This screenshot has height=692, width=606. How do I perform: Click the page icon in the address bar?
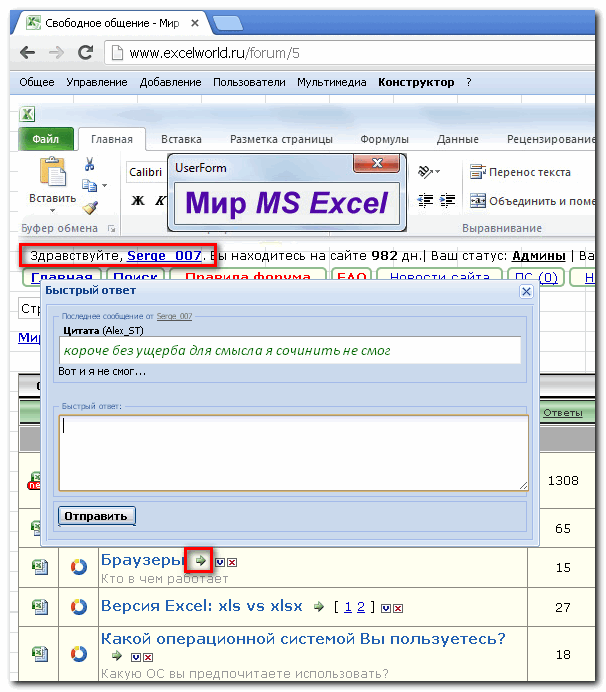[x=117, y=53]
